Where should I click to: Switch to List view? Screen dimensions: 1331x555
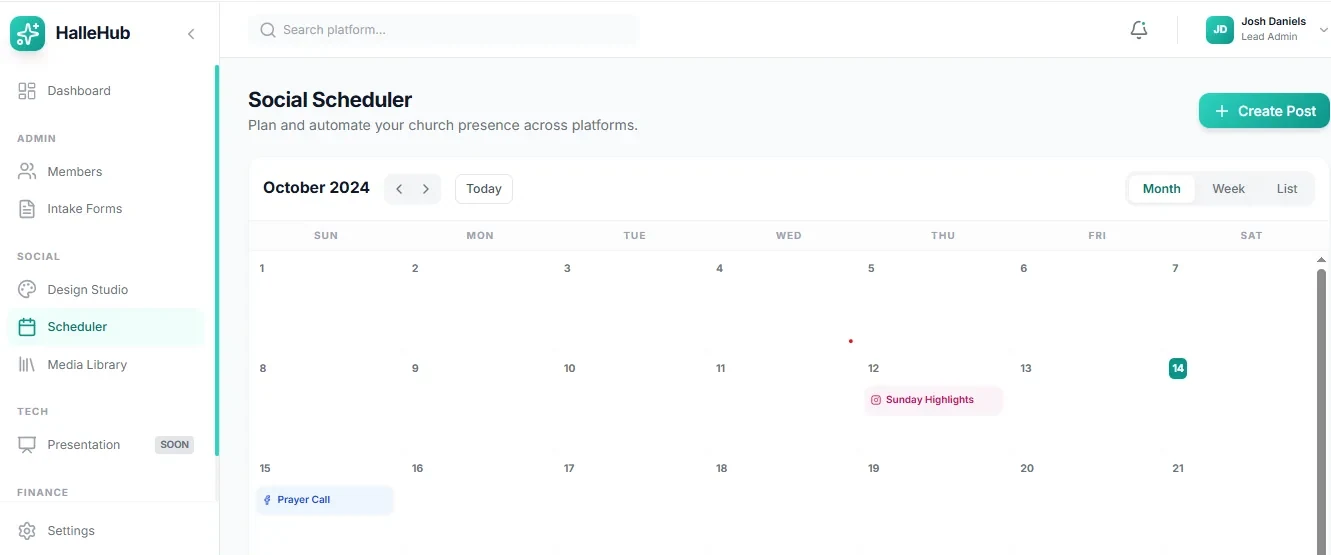point(1287,189)
